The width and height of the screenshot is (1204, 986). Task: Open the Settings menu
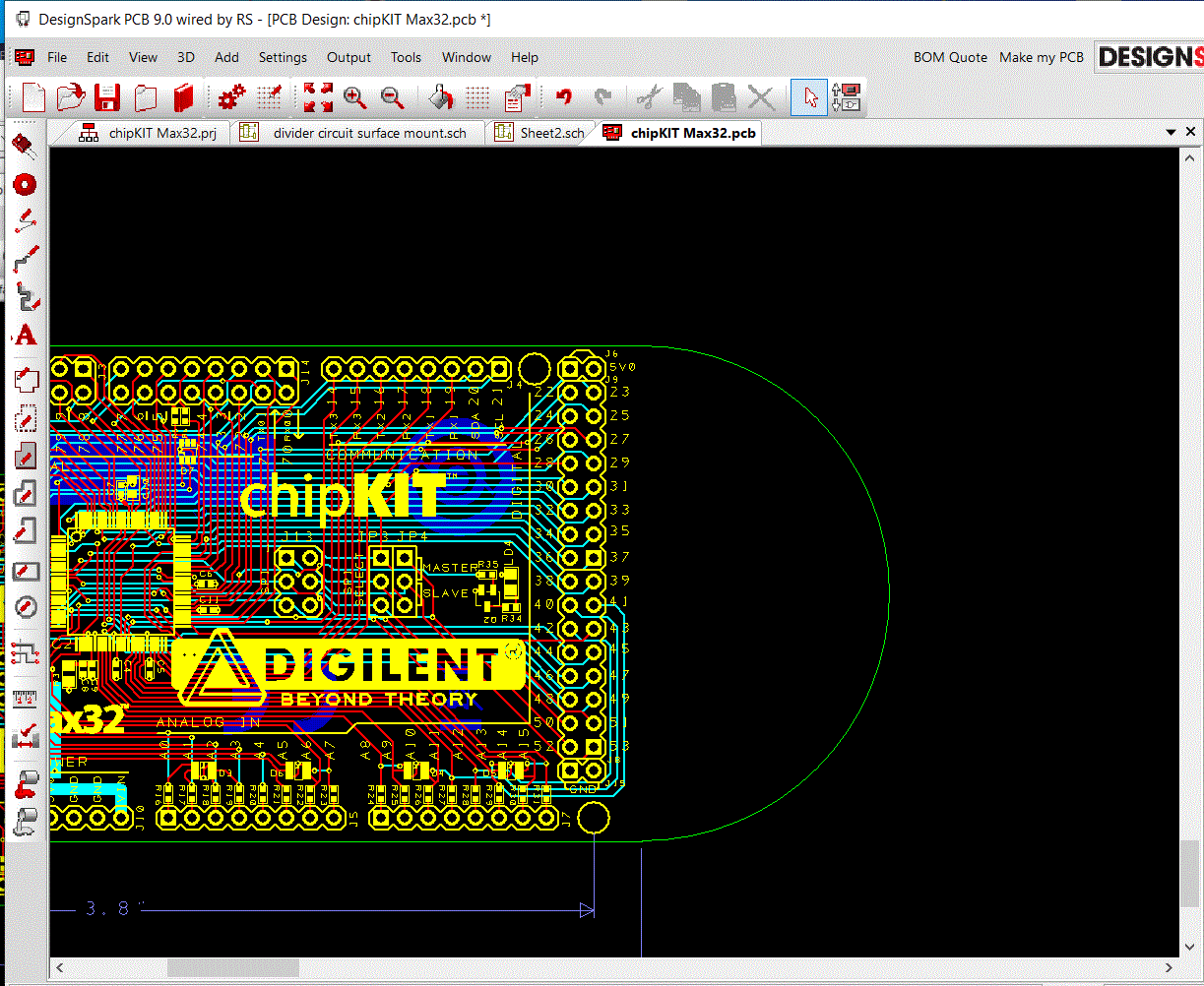tap(283, 57)
